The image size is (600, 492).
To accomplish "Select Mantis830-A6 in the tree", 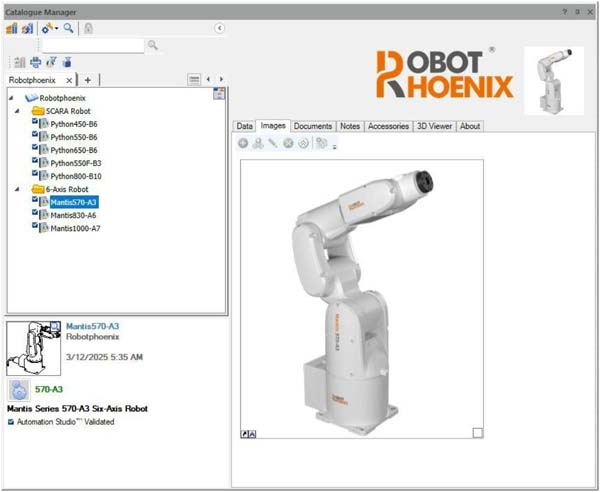I will pos(73,215).
